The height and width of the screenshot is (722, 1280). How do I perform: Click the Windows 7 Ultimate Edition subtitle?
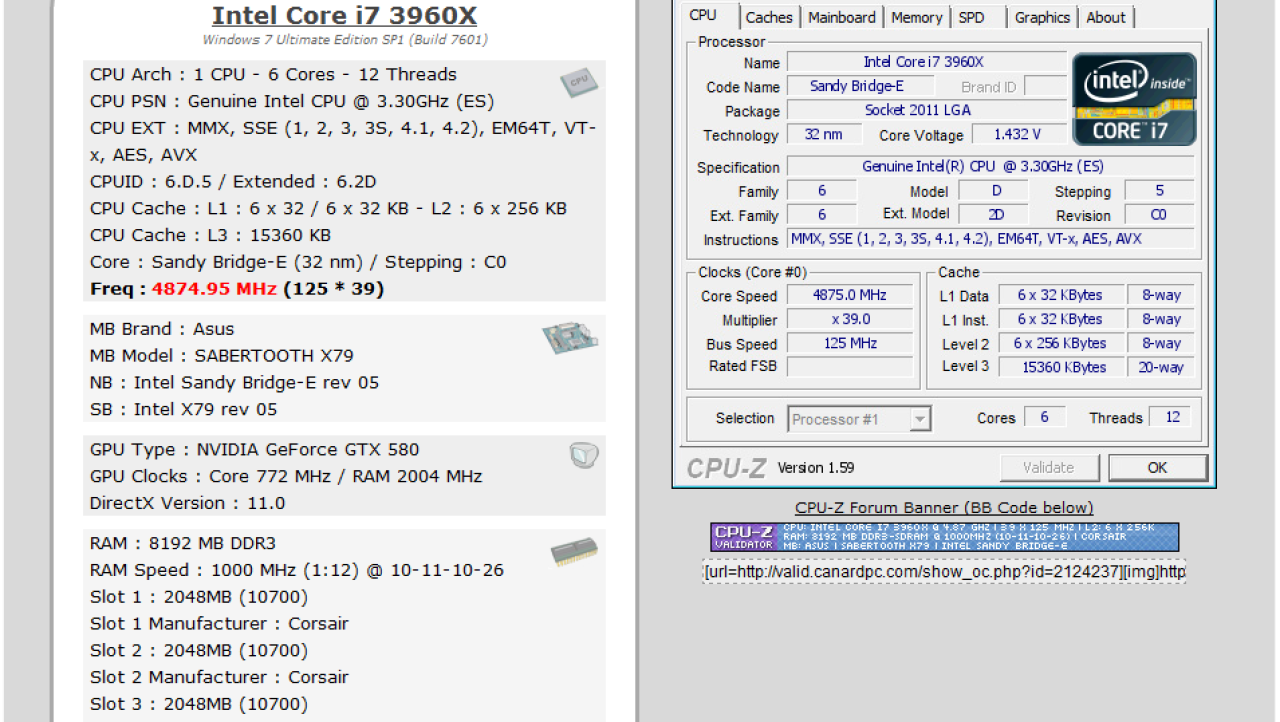(x=345, y=40)
